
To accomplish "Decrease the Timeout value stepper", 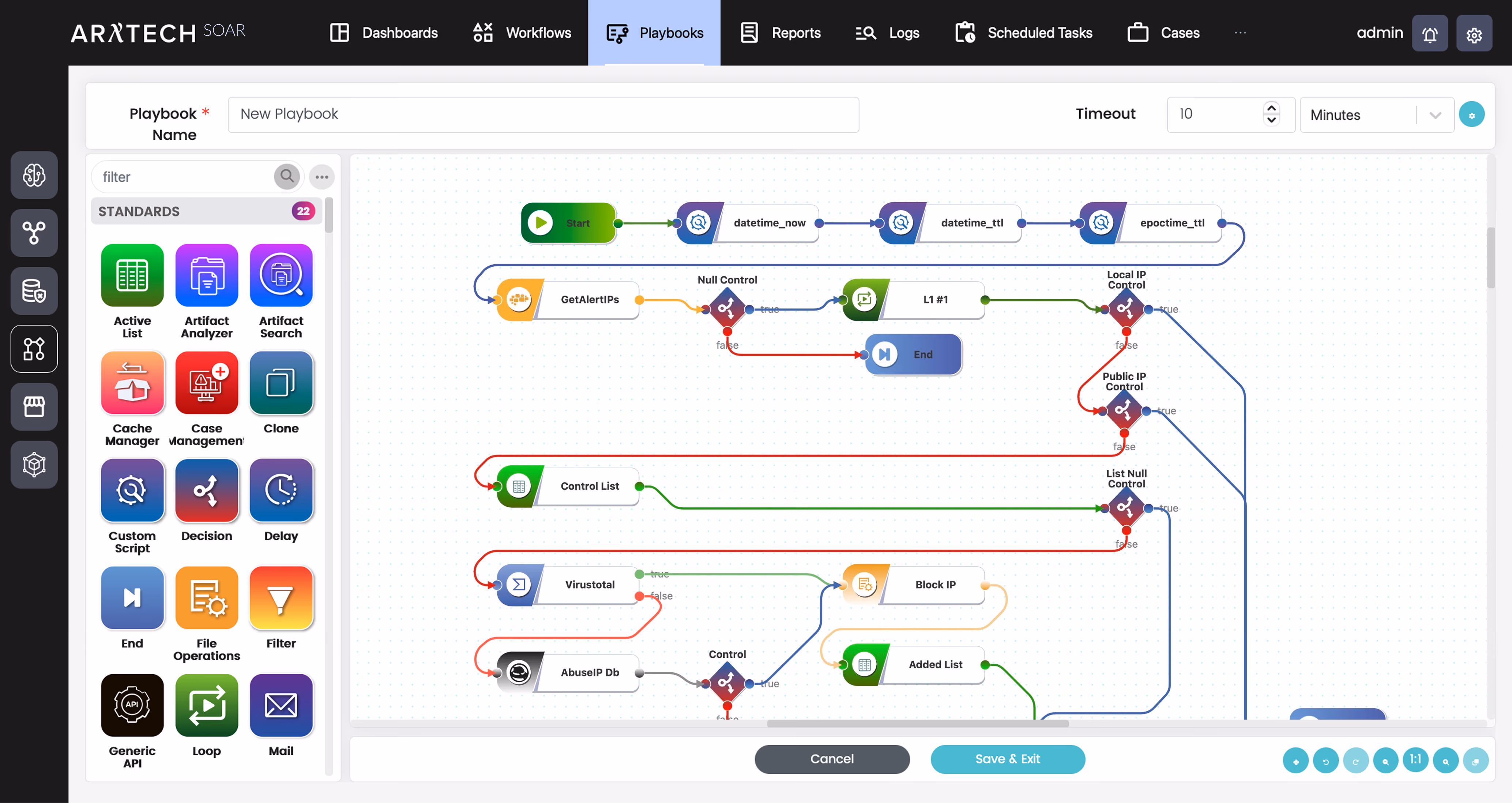I will [x=1271, y=120].
